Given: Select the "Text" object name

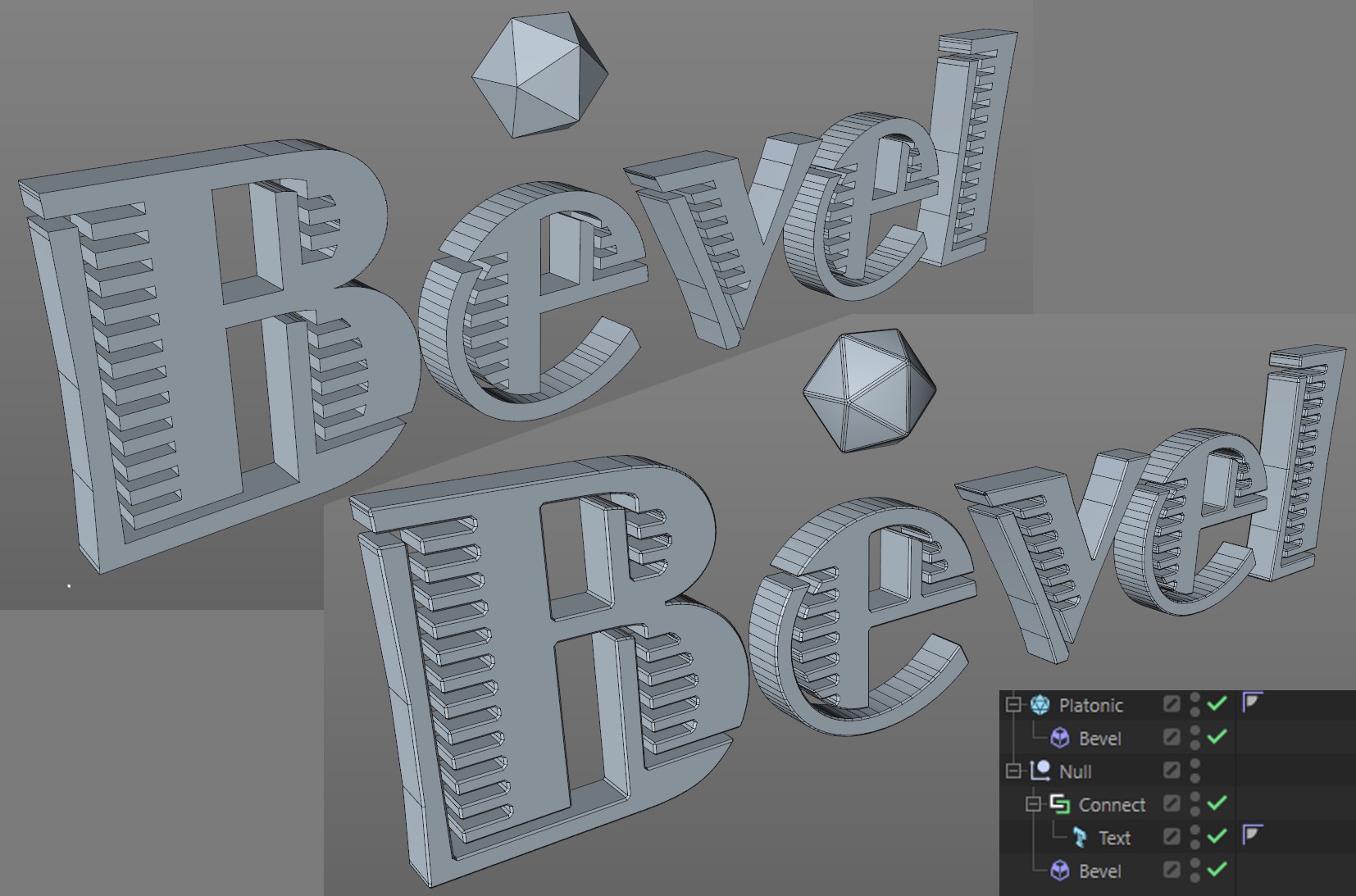Looking at the screenshot, I should coord(1114,838).
